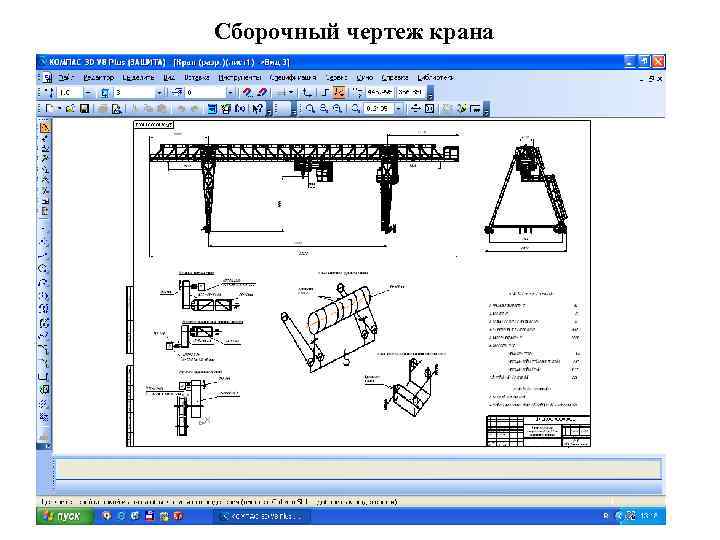The width and height of the screenshot is (720, 540).
Task: Click the current step value field 1.0
Action: click(70, 92)
